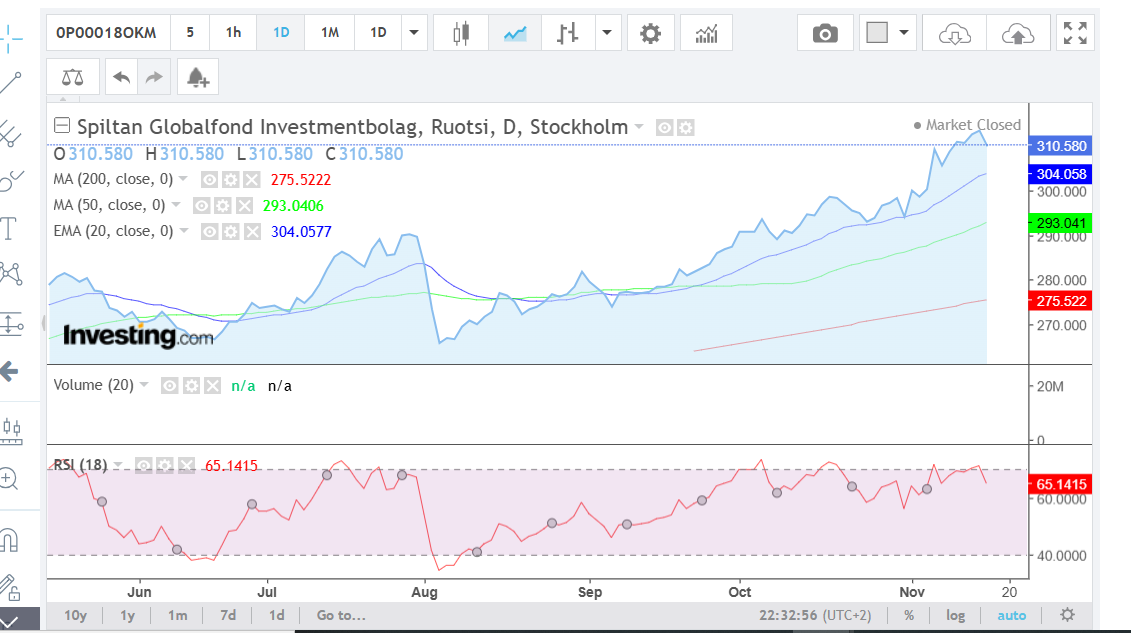Select the 1h timeframe

click(x=233, y=33)
